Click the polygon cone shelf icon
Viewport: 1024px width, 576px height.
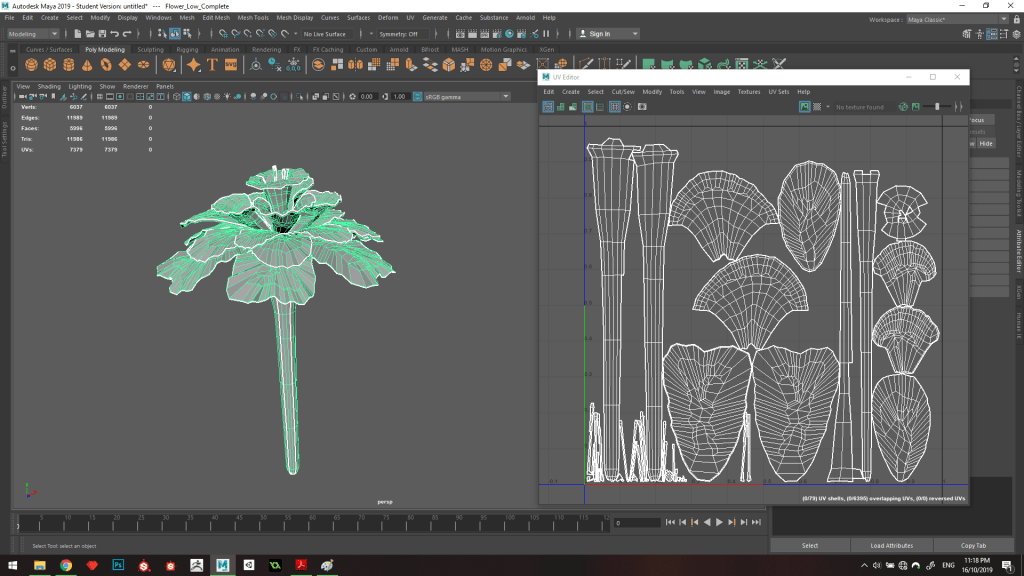[88, 65]
